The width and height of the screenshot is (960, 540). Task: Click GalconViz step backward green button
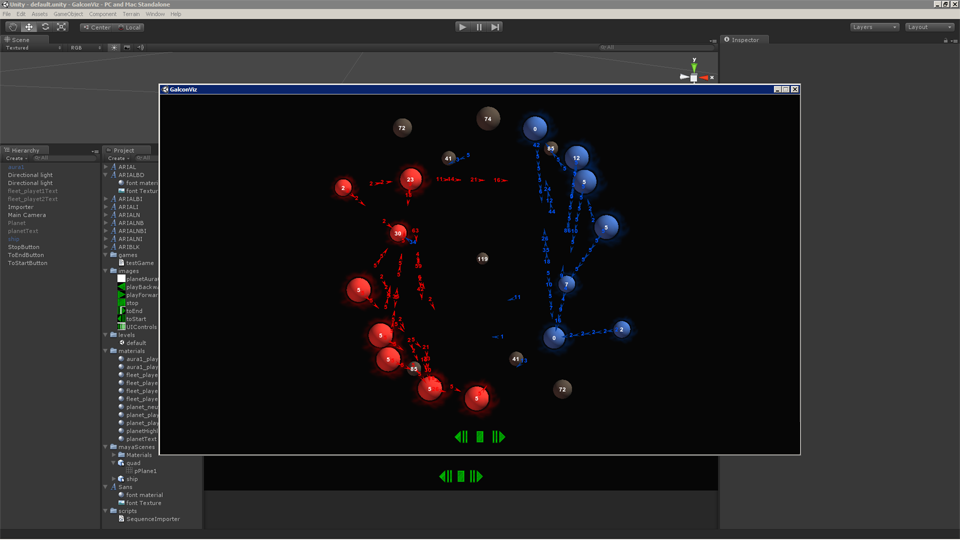pos(462,437)
